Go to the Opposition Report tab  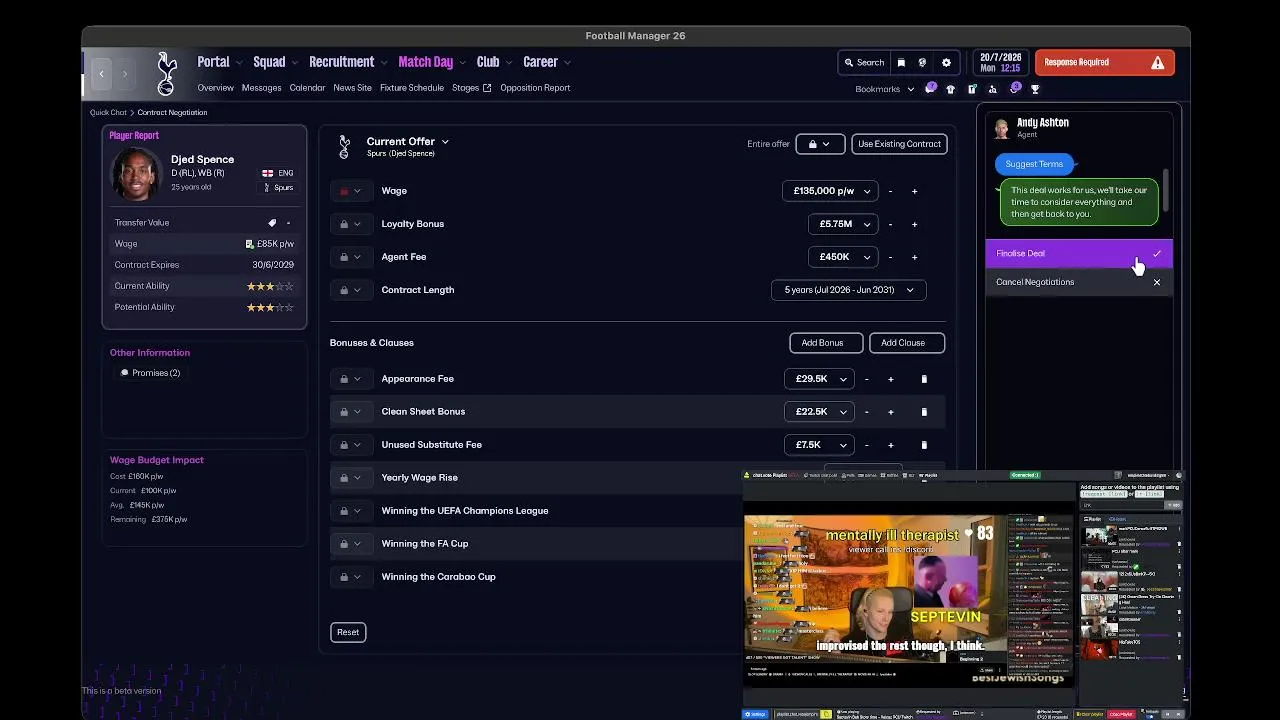[535, 88]
